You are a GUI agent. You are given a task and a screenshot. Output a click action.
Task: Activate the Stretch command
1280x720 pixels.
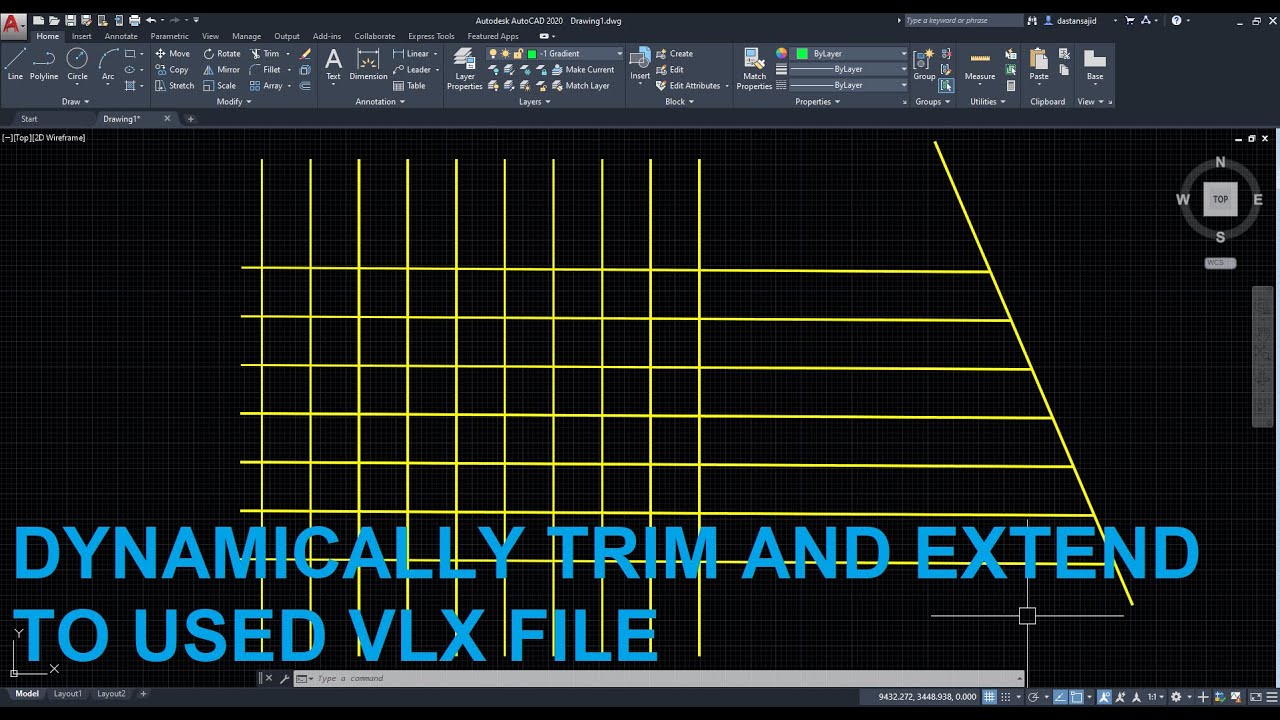click(x=174, y=86)
